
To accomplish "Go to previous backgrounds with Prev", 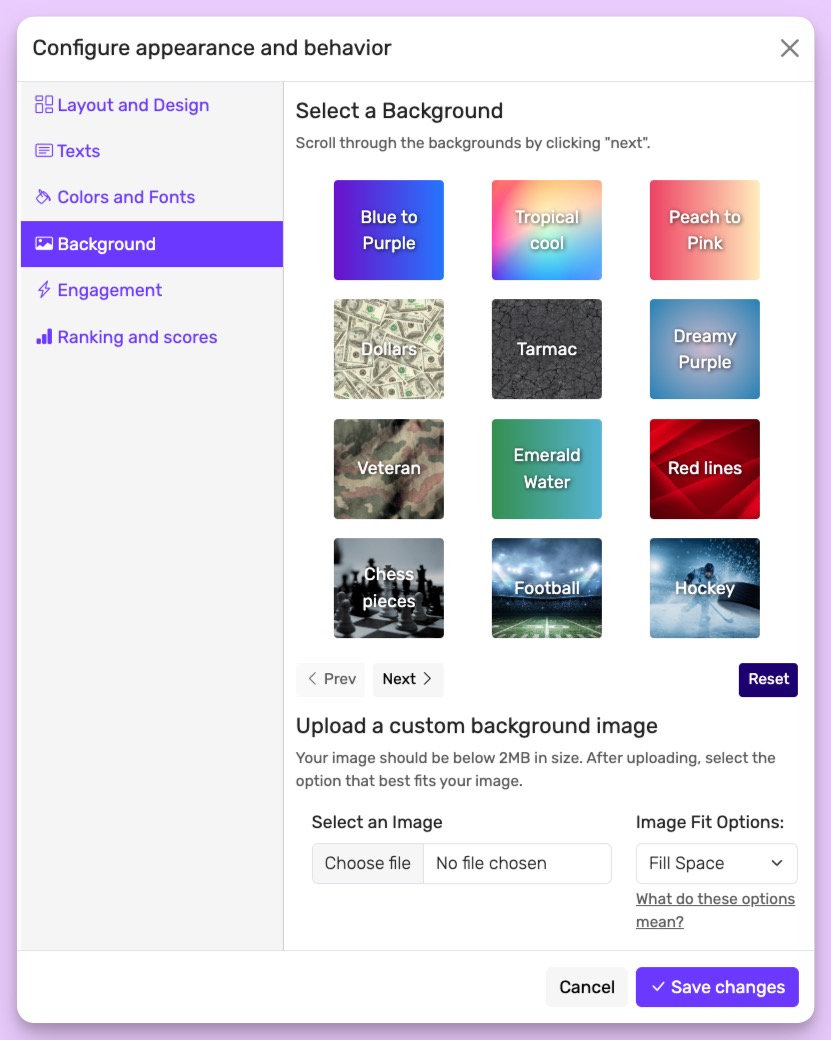I will click(330, 679).
